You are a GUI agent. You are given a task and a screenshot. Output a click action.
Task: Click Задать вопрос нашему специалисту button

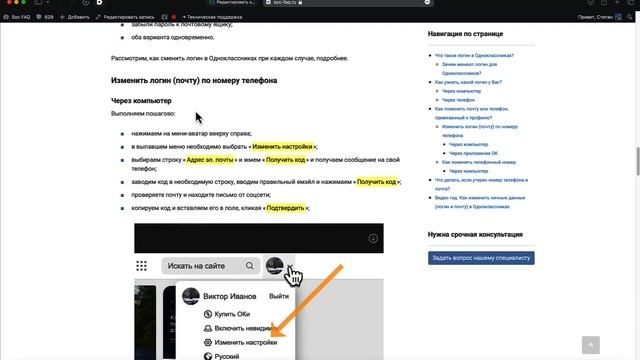[481, 258]
